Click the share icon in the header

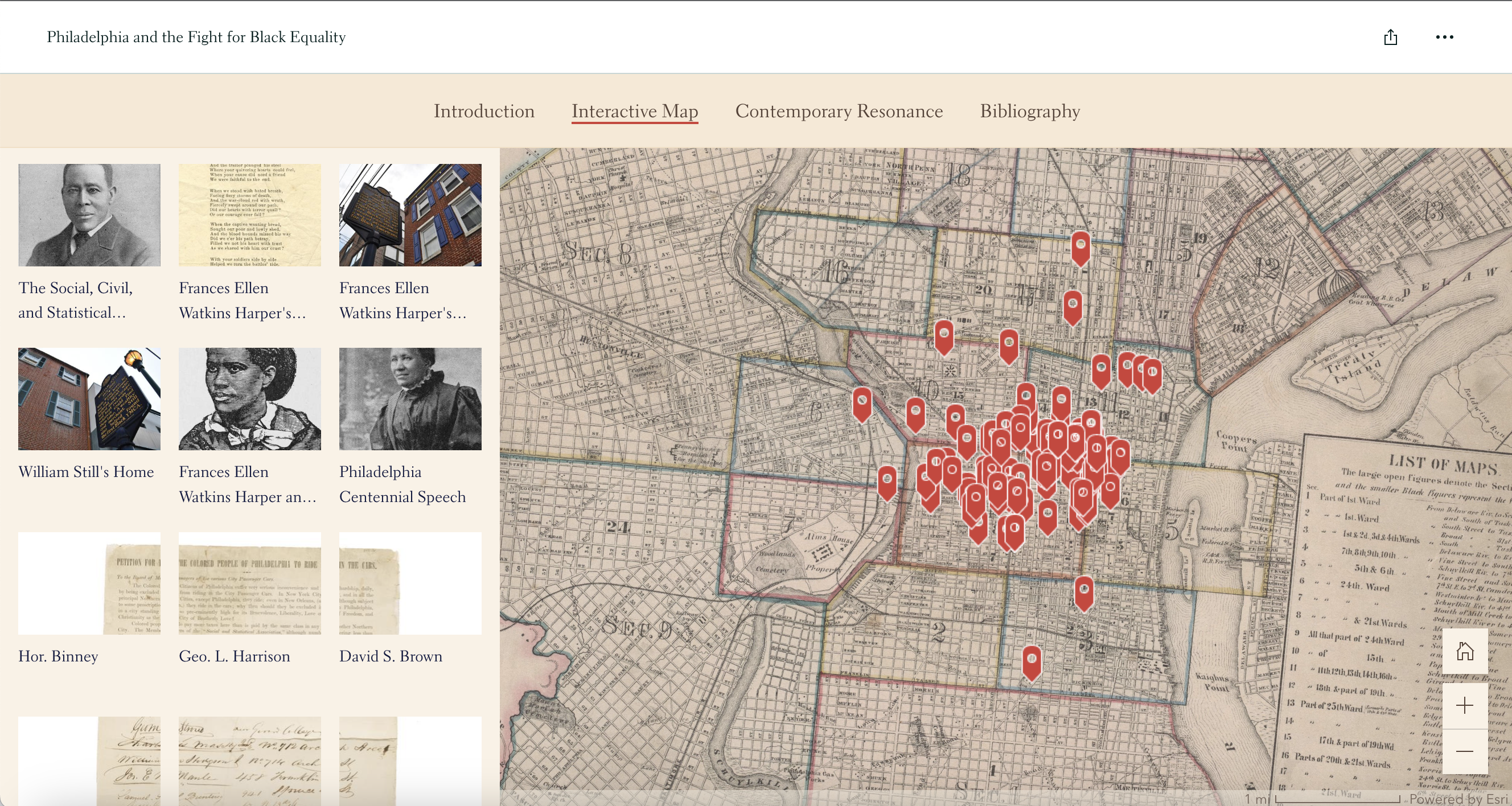tap(1391, 37)
